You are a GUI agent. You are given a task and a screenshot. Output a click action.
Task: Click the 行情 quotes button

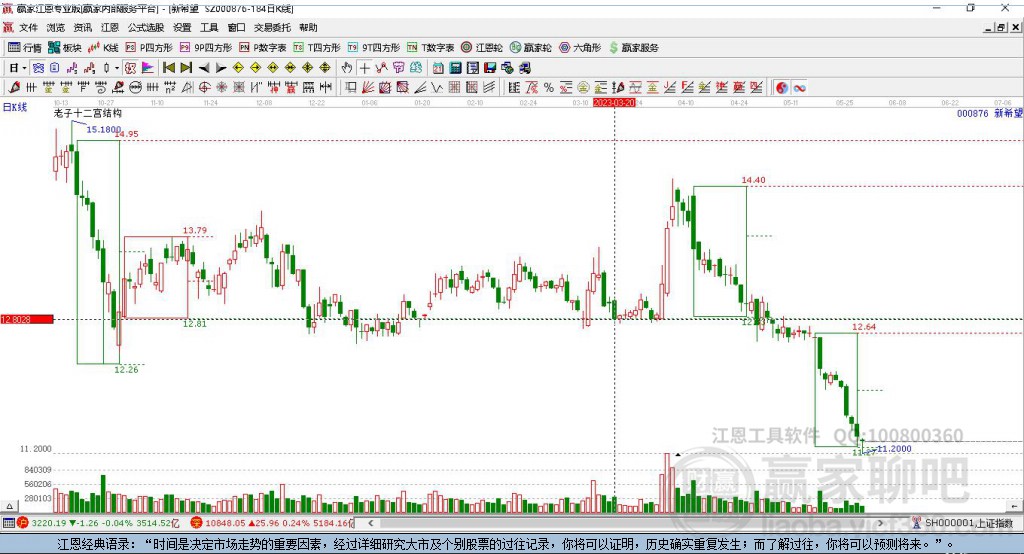coord(25,48)
